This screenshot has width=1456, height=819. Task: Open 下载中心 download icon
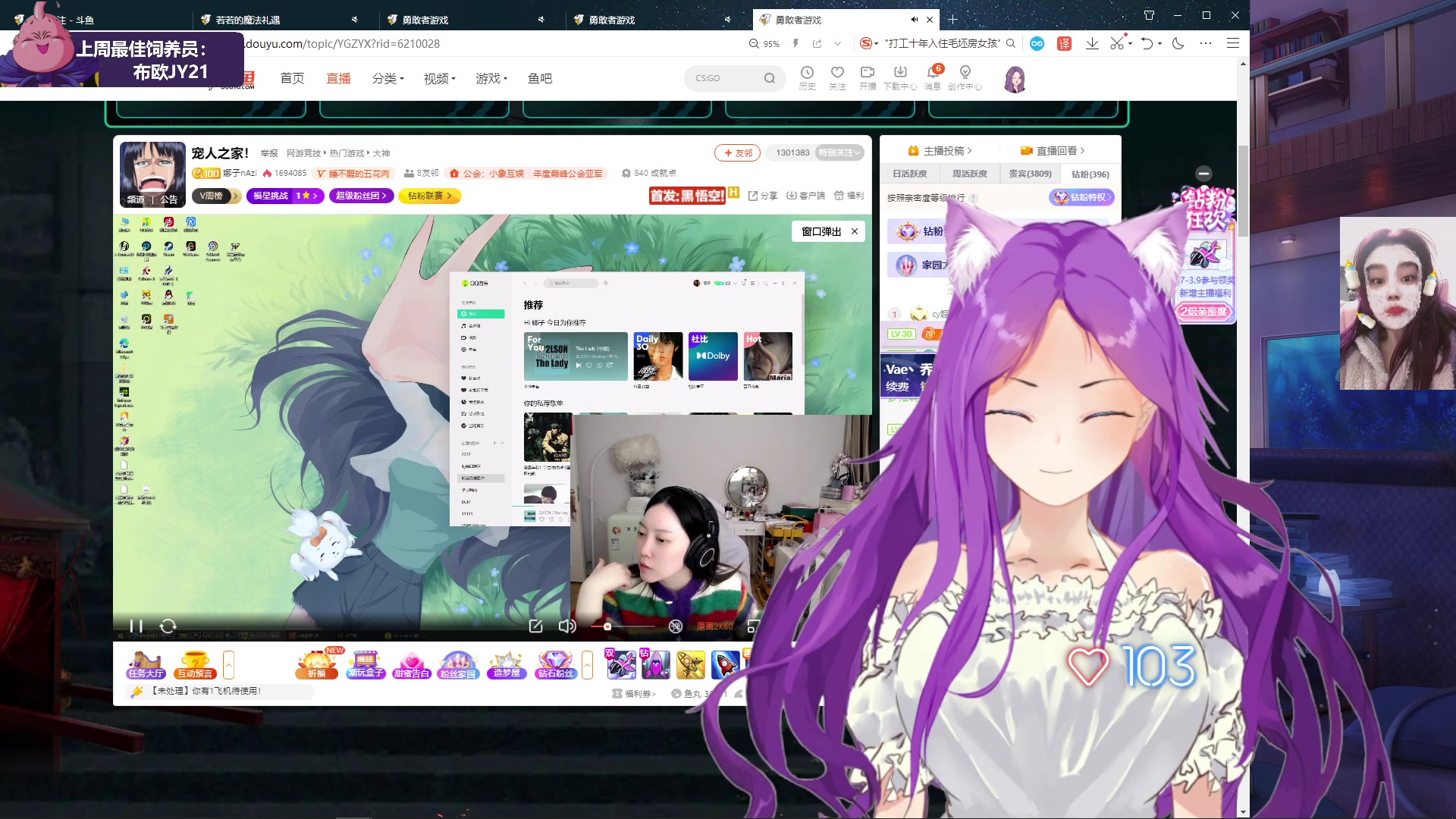pos(900,77)
